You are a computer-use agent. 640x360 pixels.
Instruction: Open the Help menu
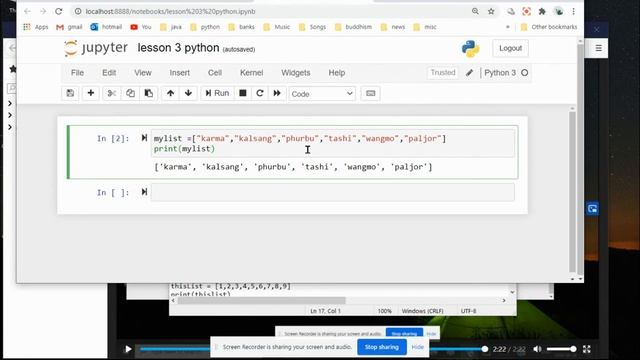tap(337, 73)
